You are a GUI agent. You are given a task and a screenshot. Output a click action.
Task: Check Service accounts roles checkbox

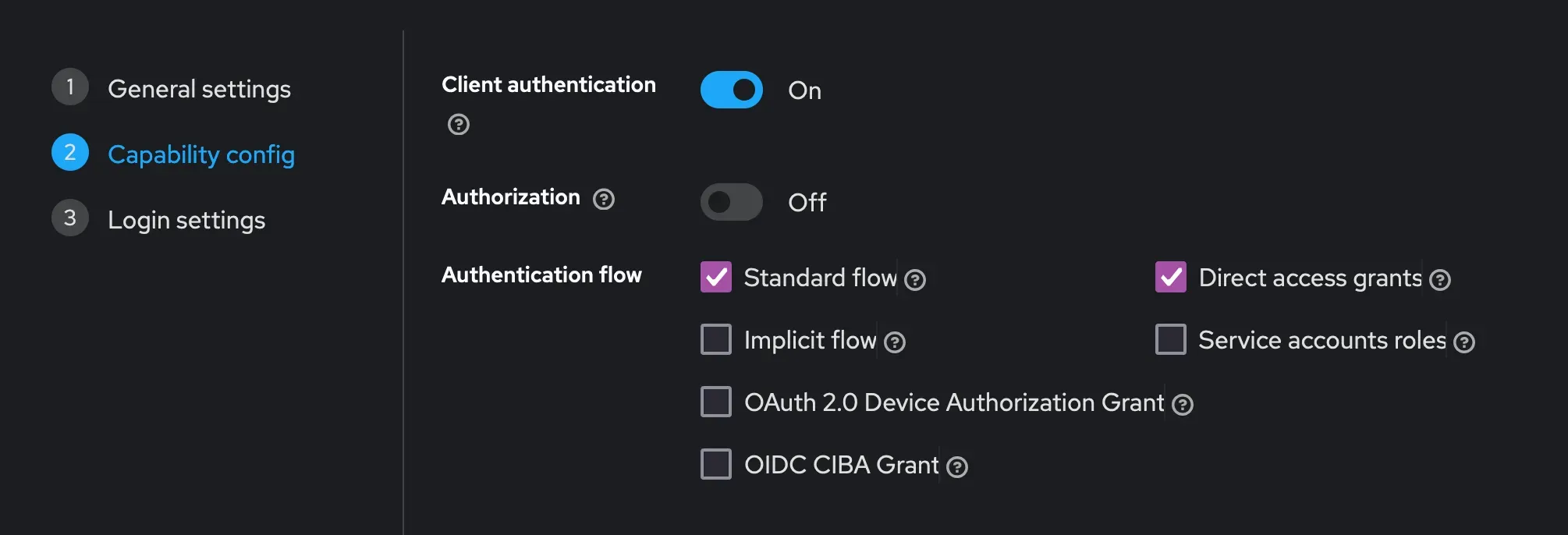[x=1171, y=339]
